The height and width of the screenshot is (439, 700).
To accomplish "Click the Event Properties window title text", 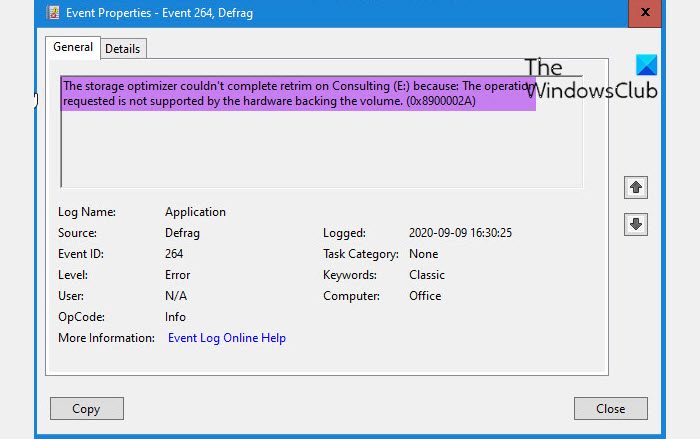I will coord(159,13).
